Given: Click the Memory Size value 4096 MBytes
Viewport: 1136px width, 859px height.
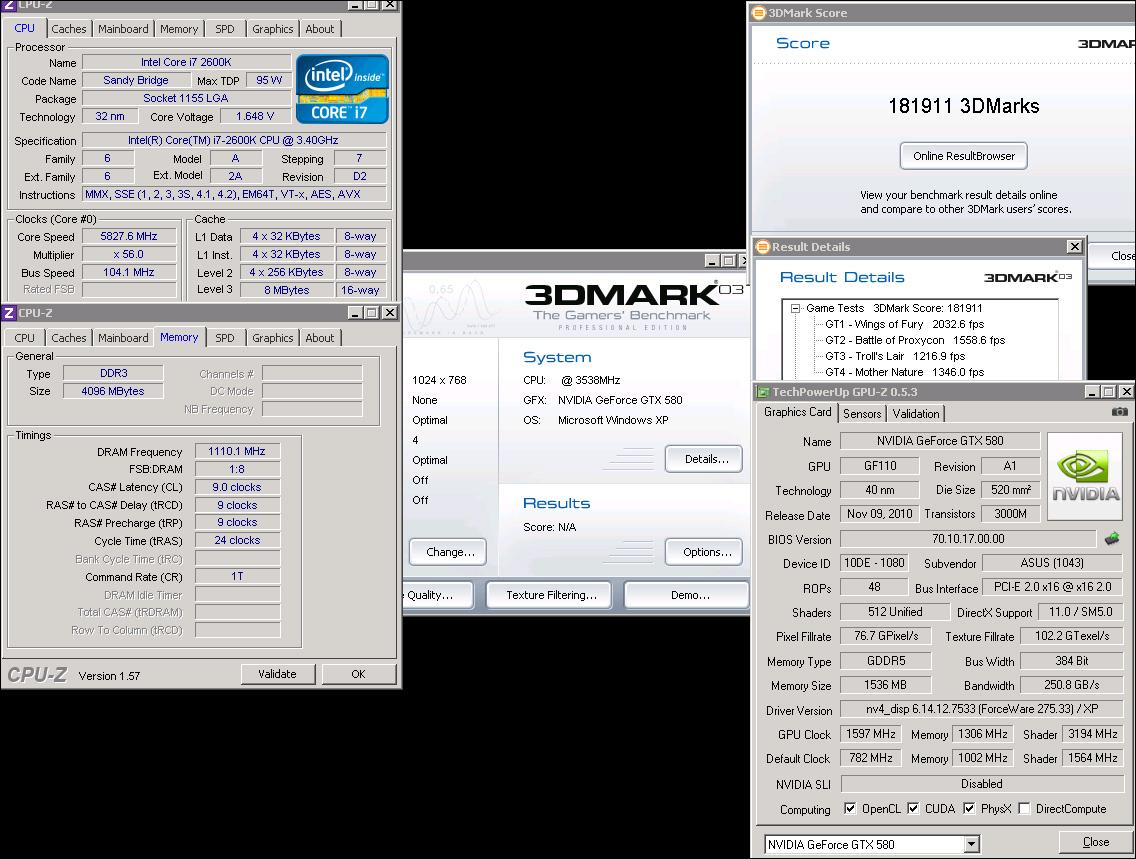Looking at the screenshot, I should click(113, 391).
